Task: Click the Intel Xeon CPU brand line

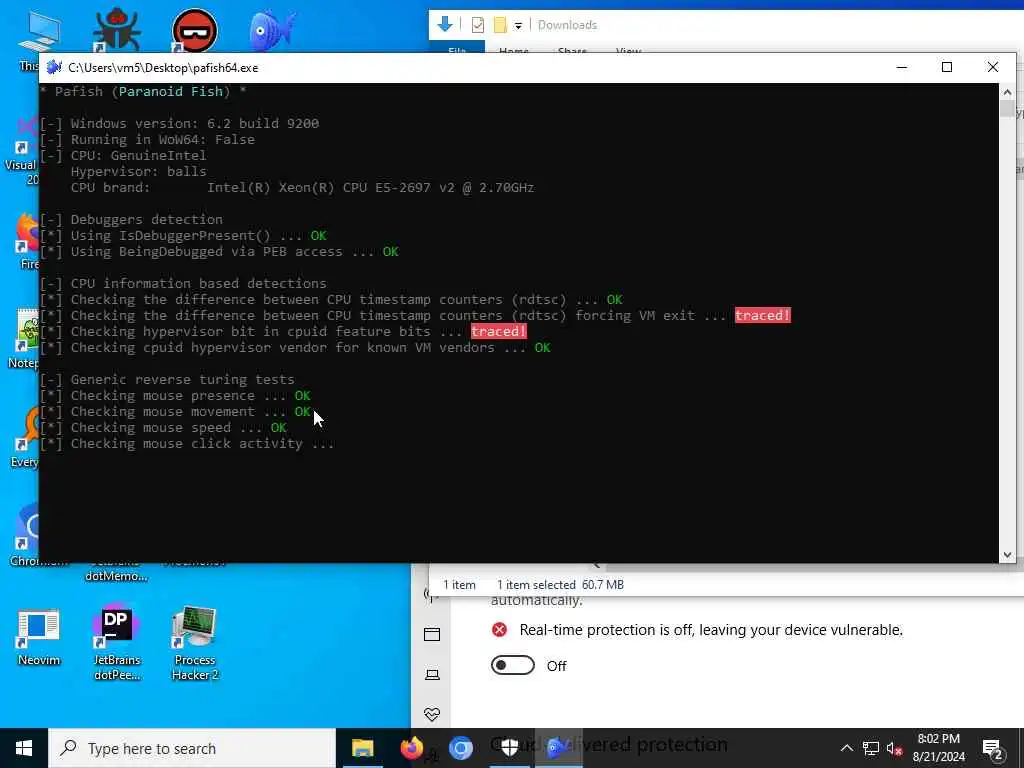Action: coord(302,188)
